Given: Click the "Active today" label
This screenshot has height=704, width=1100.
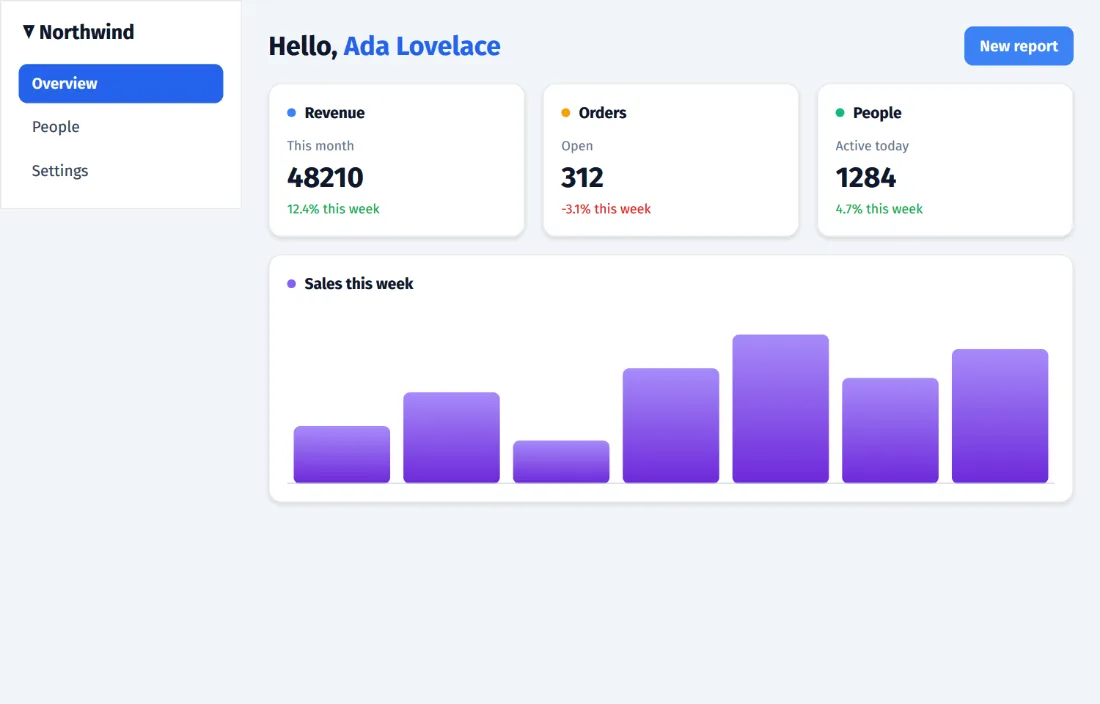Looking at the screenshot, I should coord(872,146).
